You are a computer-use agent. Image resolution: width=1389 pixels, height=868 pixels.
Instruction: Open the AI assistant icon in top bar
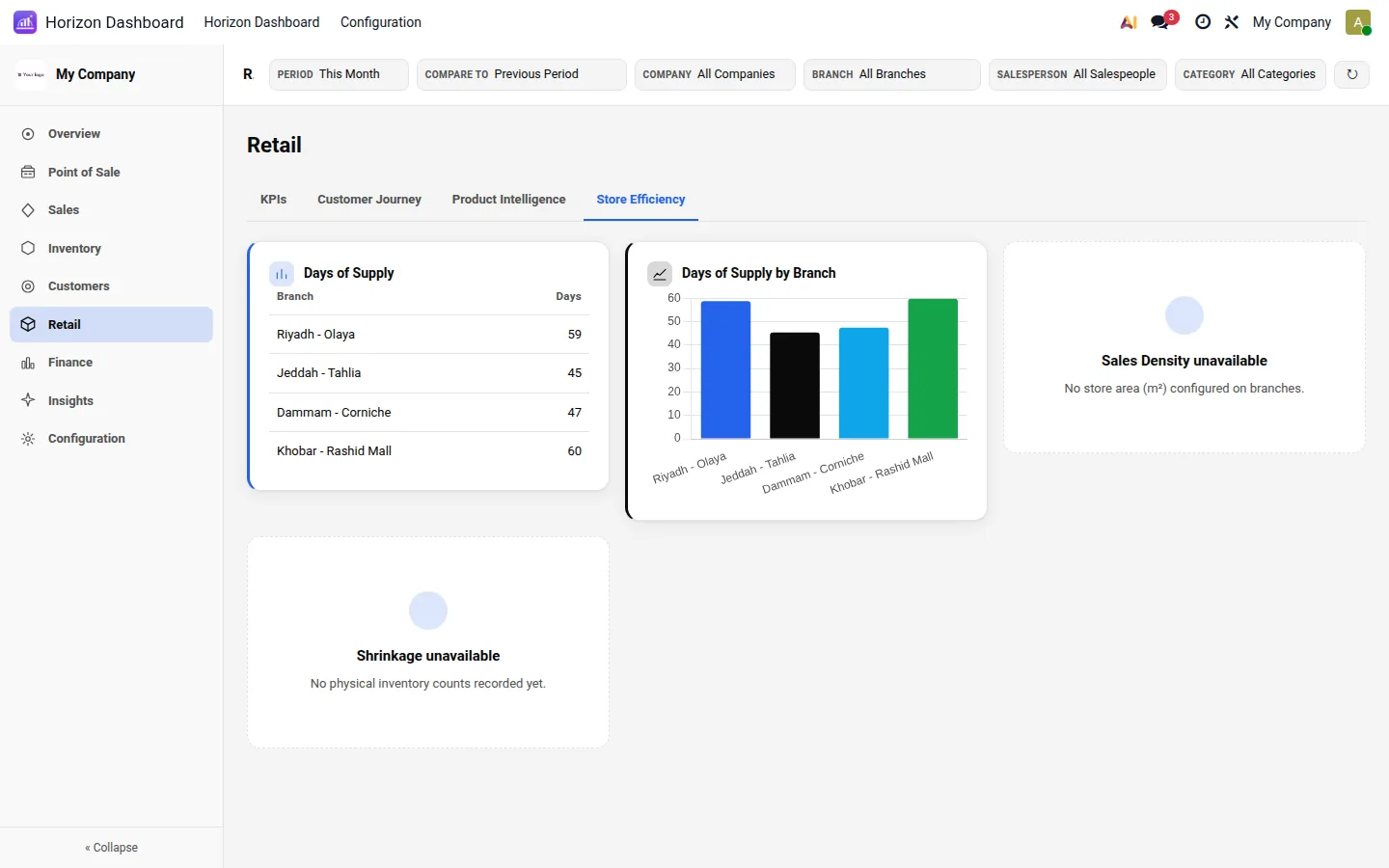1128,22
